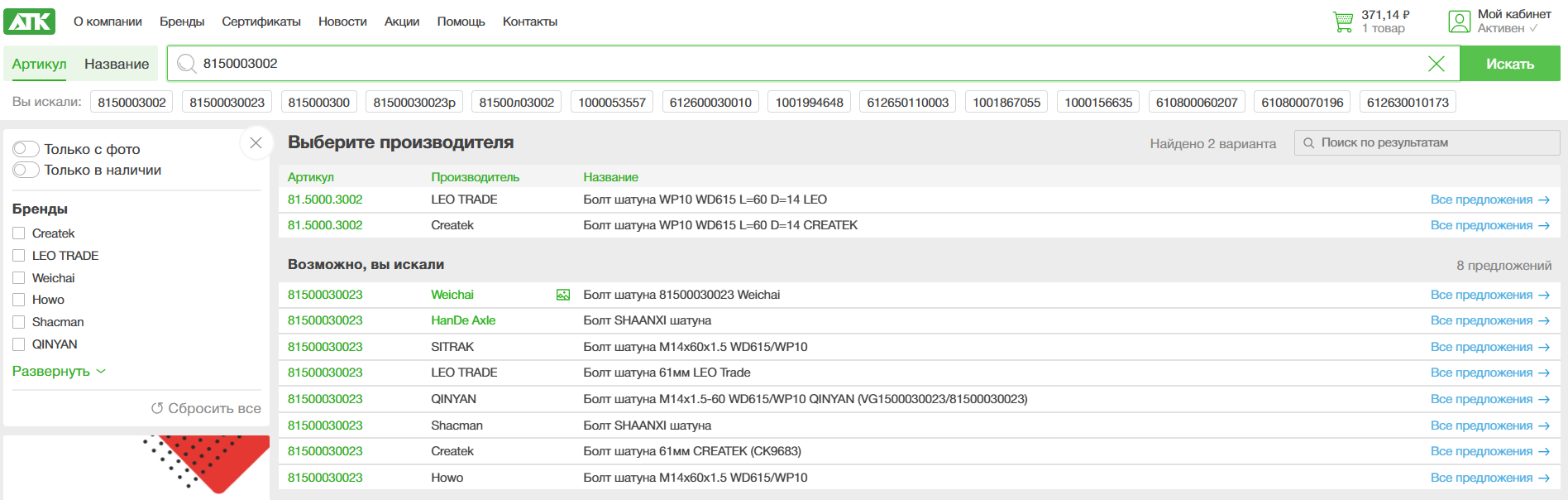The height and width of the screenshot is (500, 1568).
Task: Open Бренды menu item
Action: (x=182, y=22)
